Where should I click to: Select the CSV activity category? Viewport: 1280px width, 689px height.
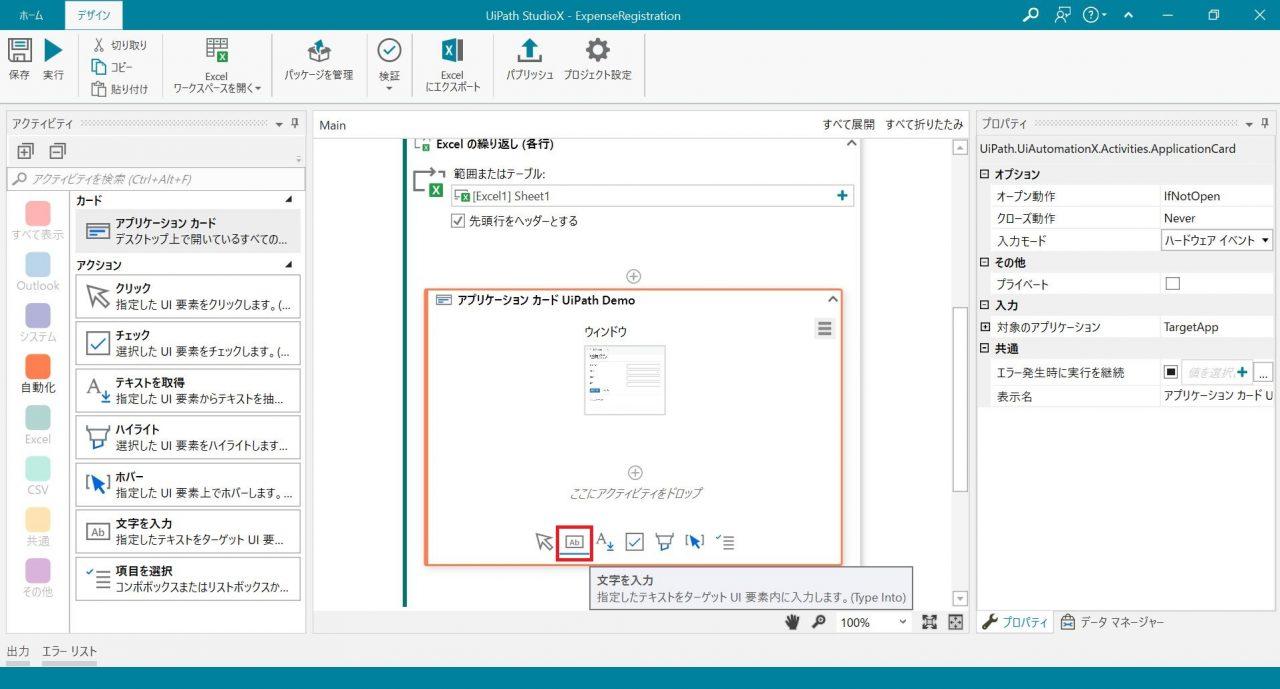pos(38,476)
